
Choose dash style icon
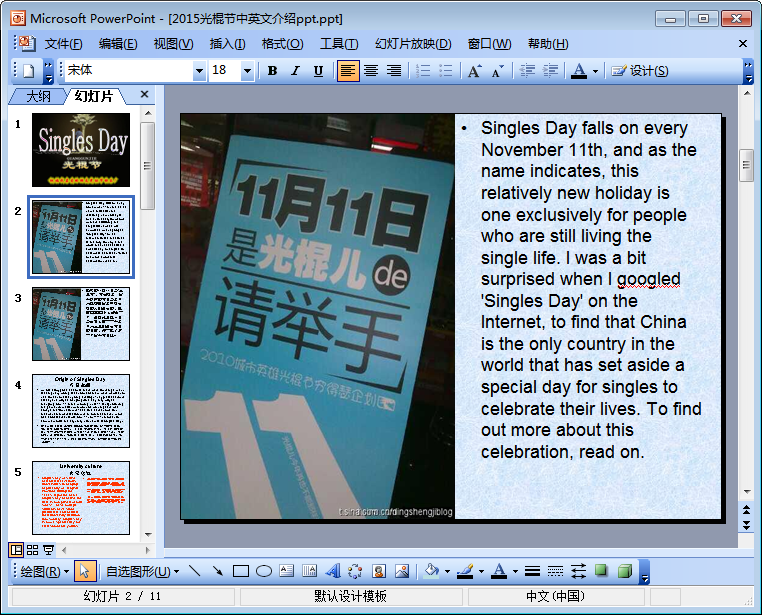555,571
